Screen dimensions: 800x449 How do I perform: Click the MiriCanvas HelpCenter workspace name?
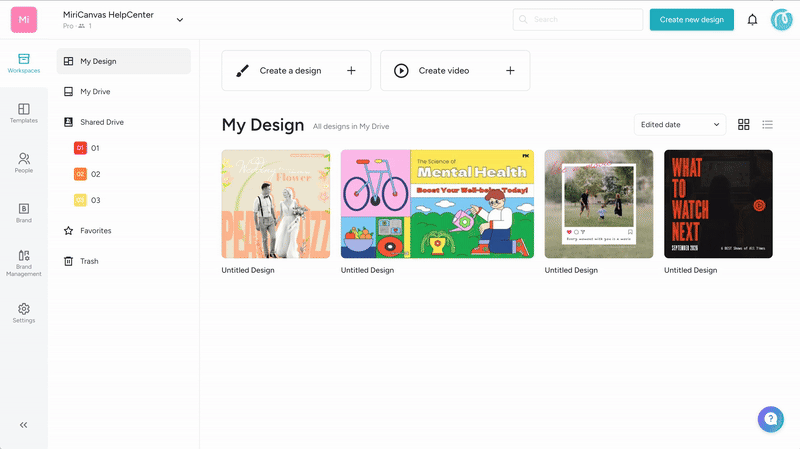(108, 15)
